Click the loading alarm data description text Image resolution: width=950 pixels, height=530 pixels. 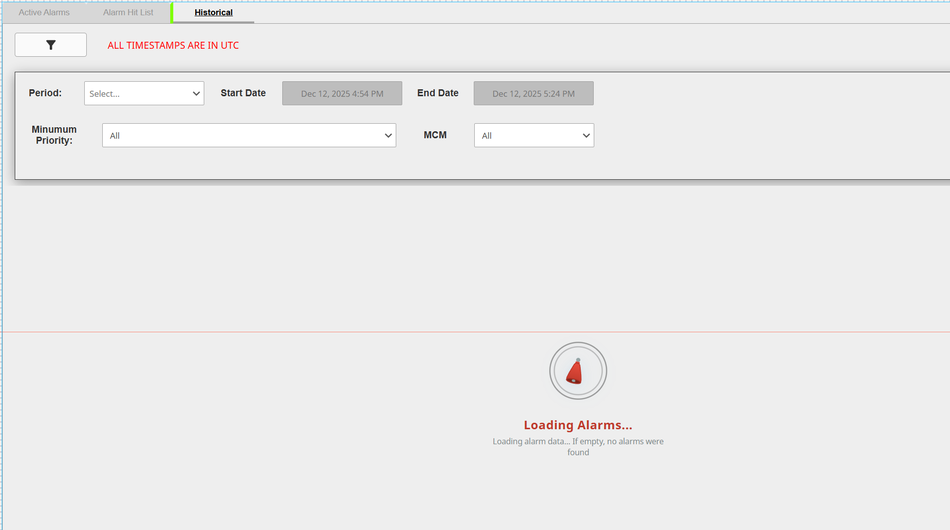[578, 446]
